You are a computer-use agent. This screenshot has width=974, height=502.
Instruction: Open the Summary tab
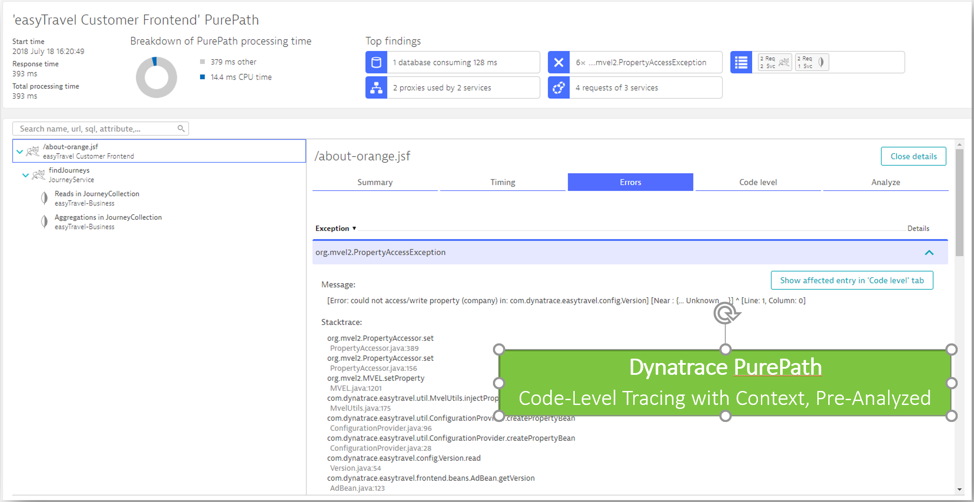(x=375, y=182)
